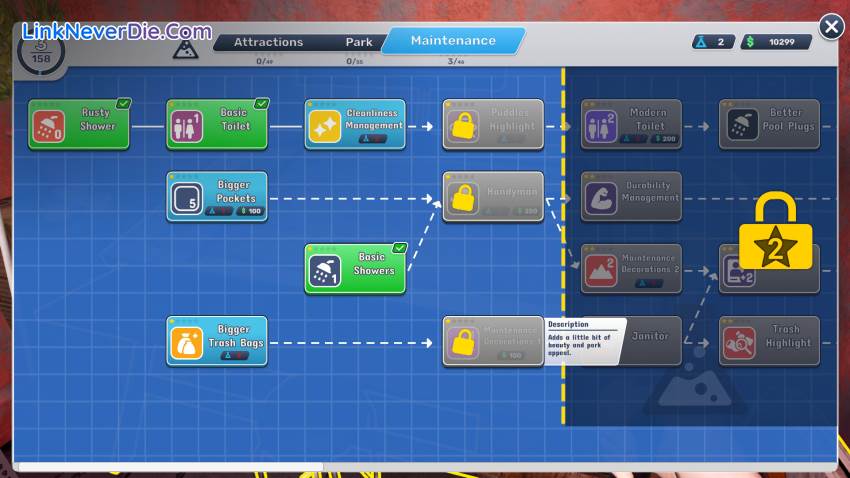850x478 pixels.
Task: Switch to the Attractions tab
Action: click(x=268, y=42)
